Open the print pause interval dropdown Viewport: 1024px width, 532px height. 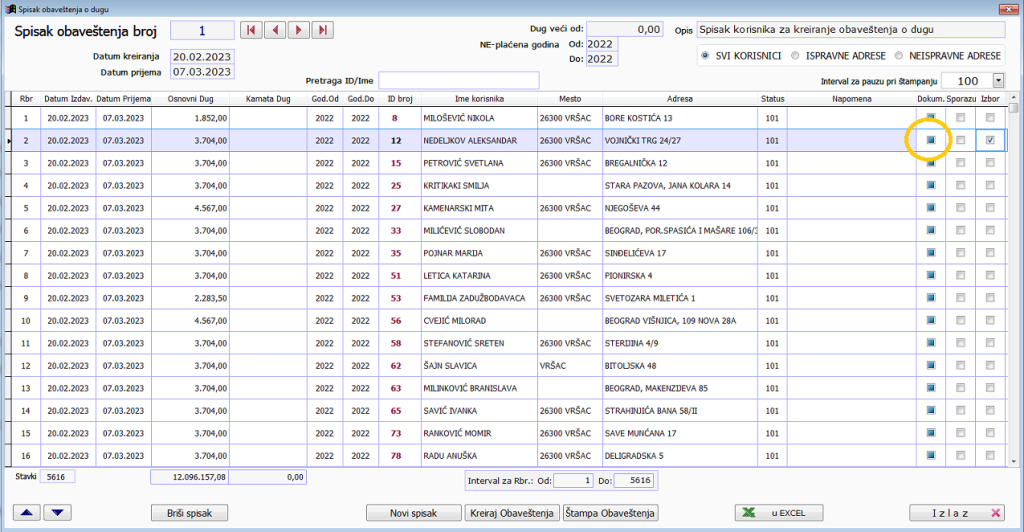coord(998,81)
